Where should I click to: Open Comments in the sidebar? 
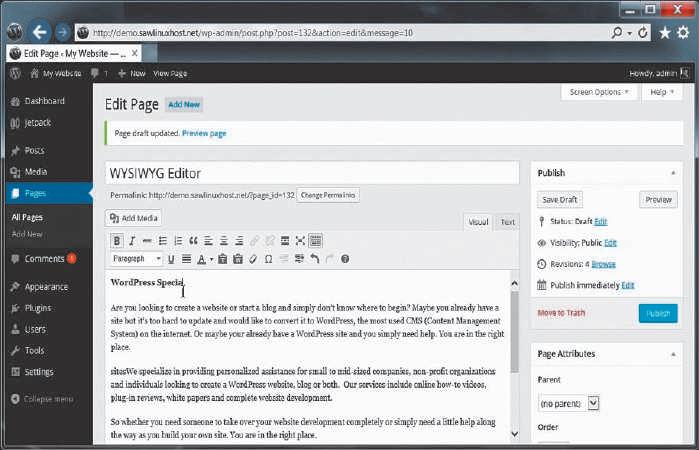click(x=45, y=259)
